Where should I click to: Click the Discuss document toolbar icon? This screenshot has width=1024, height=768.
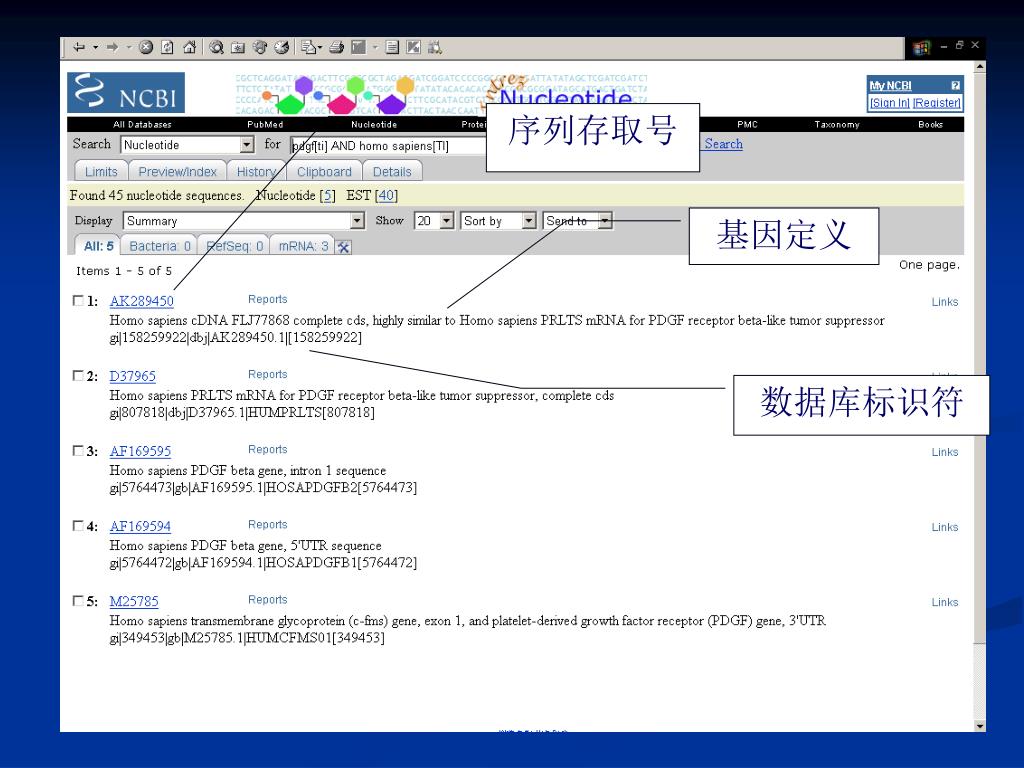click(x=392, y=47)
